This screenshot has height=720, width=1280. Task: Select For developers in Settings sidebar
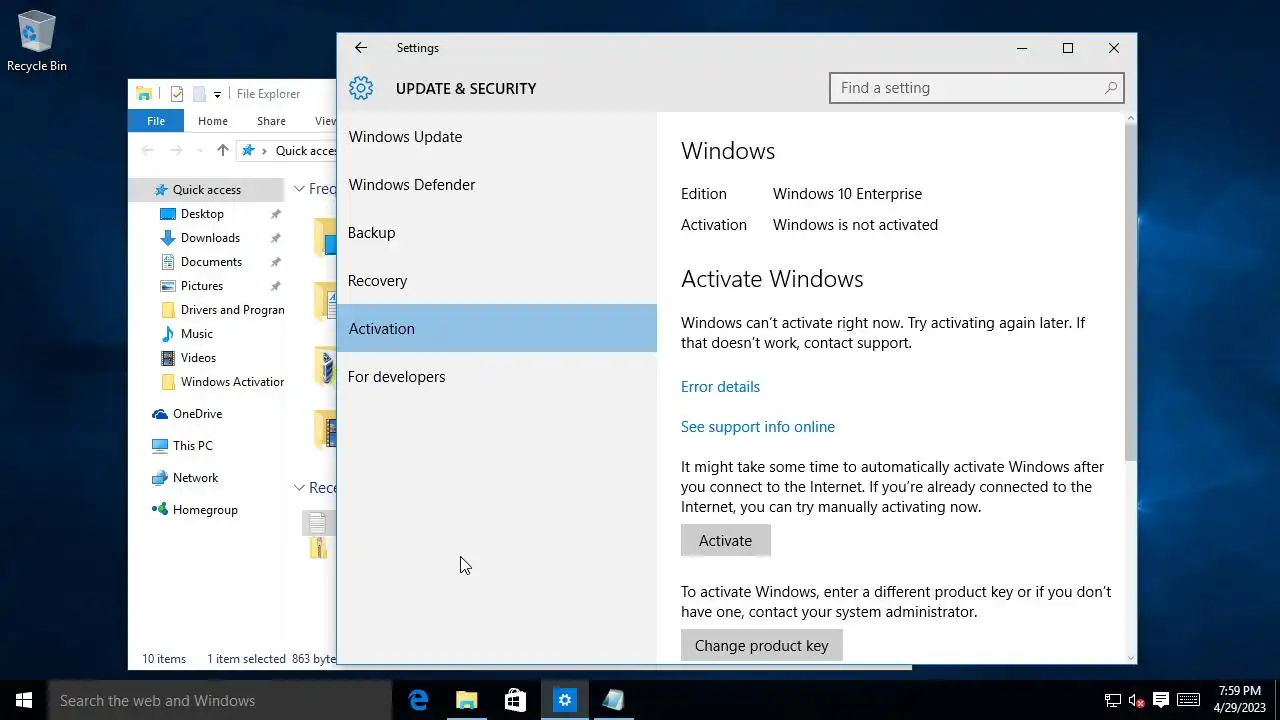tap(497, 377)
